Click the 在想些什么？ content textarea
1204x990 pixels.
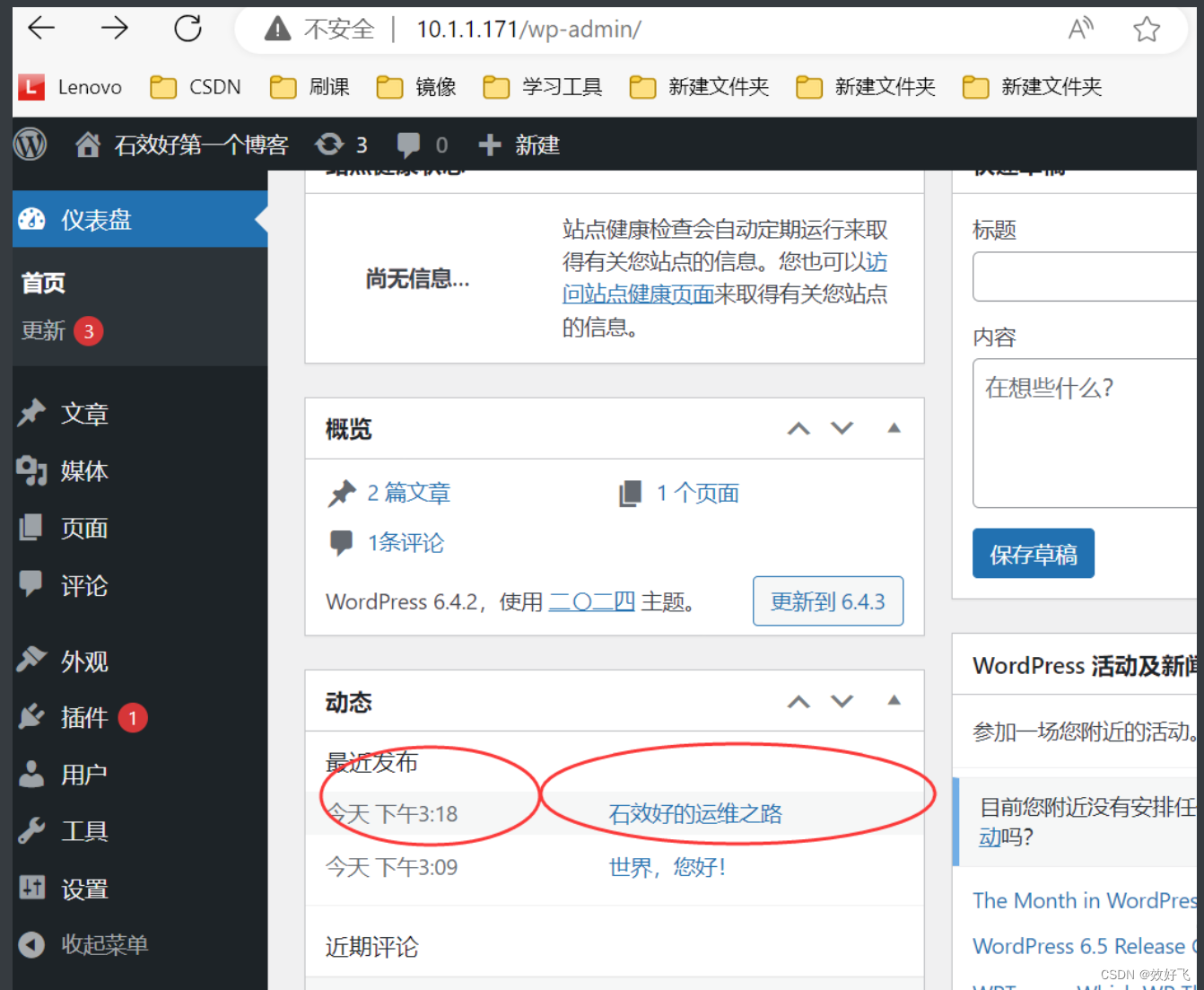1085,434
